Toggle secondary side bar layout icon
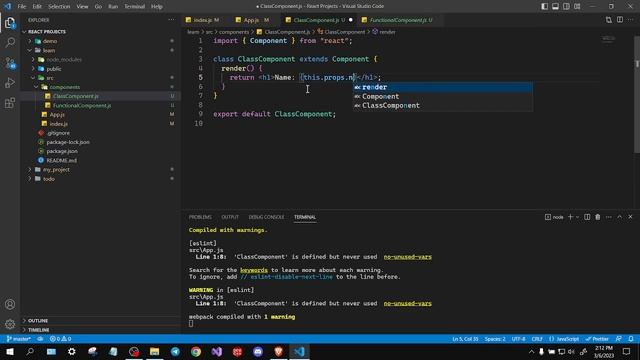Screen dimensions: 640x360 click(x=566, y=6)
